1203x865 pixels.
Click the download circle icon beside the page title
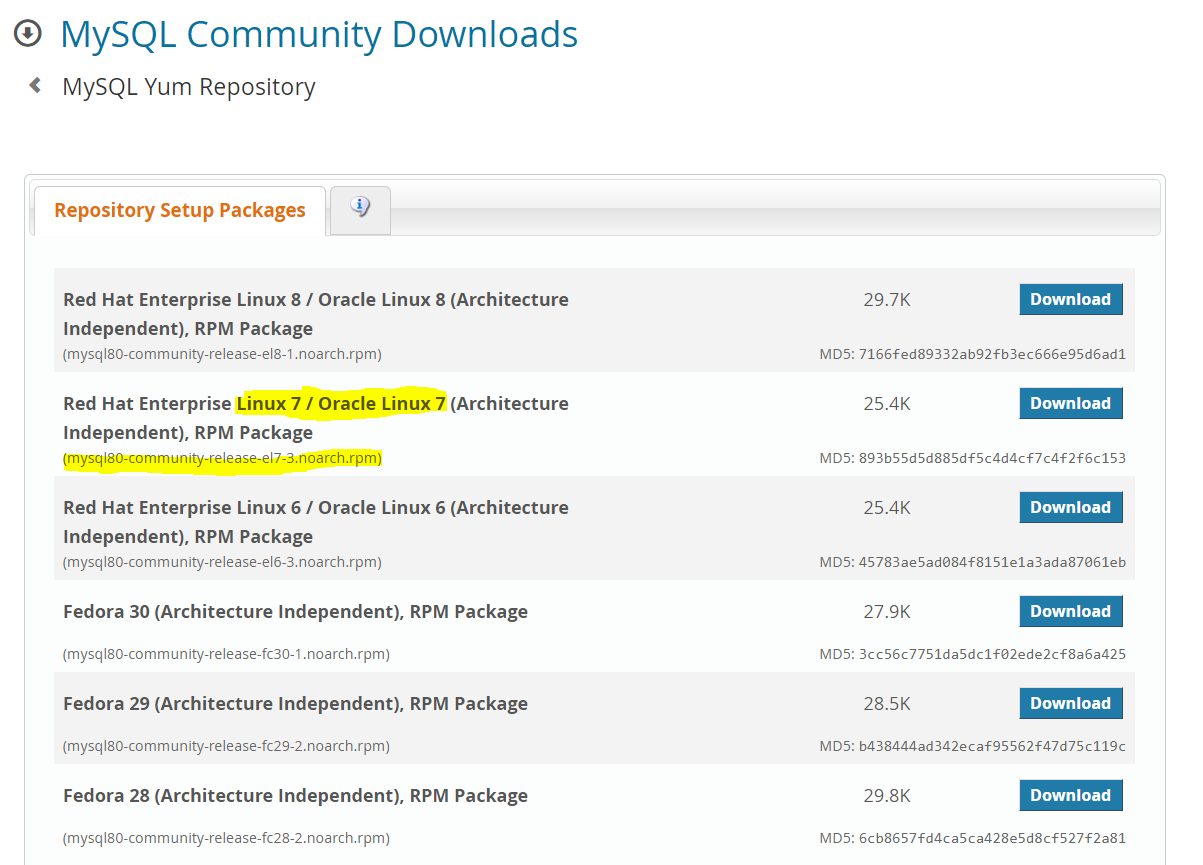[27, 33]
